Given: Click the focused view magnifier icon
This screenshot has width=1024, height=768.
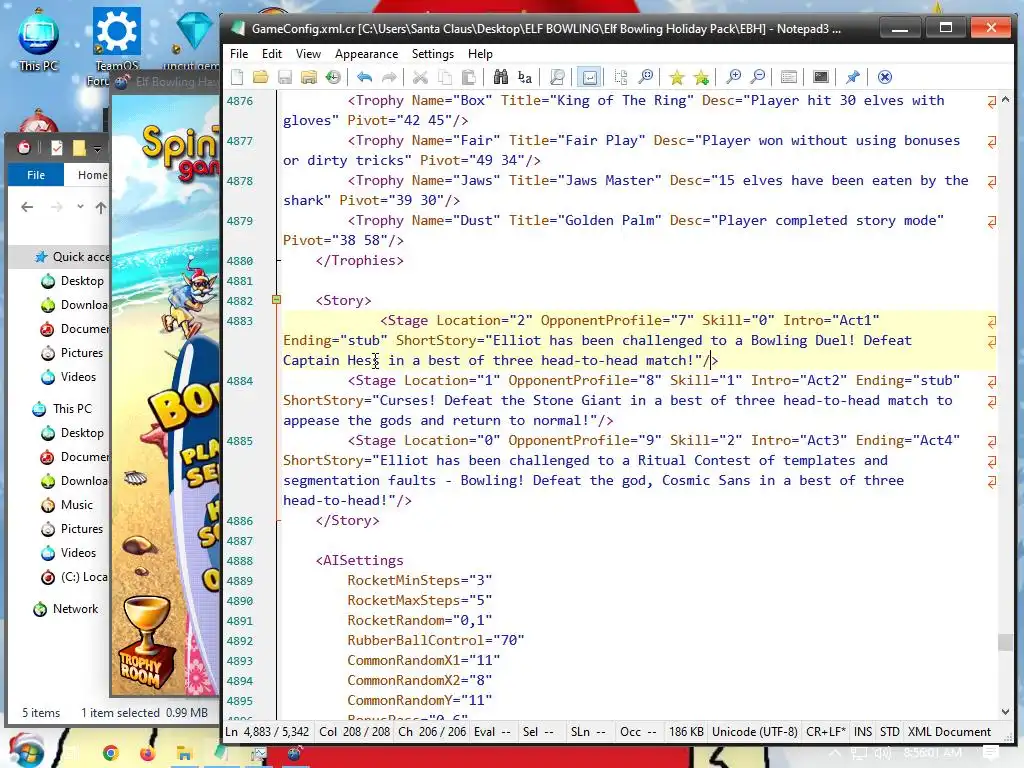Looking at the screenshot, I should pos(645,77).
